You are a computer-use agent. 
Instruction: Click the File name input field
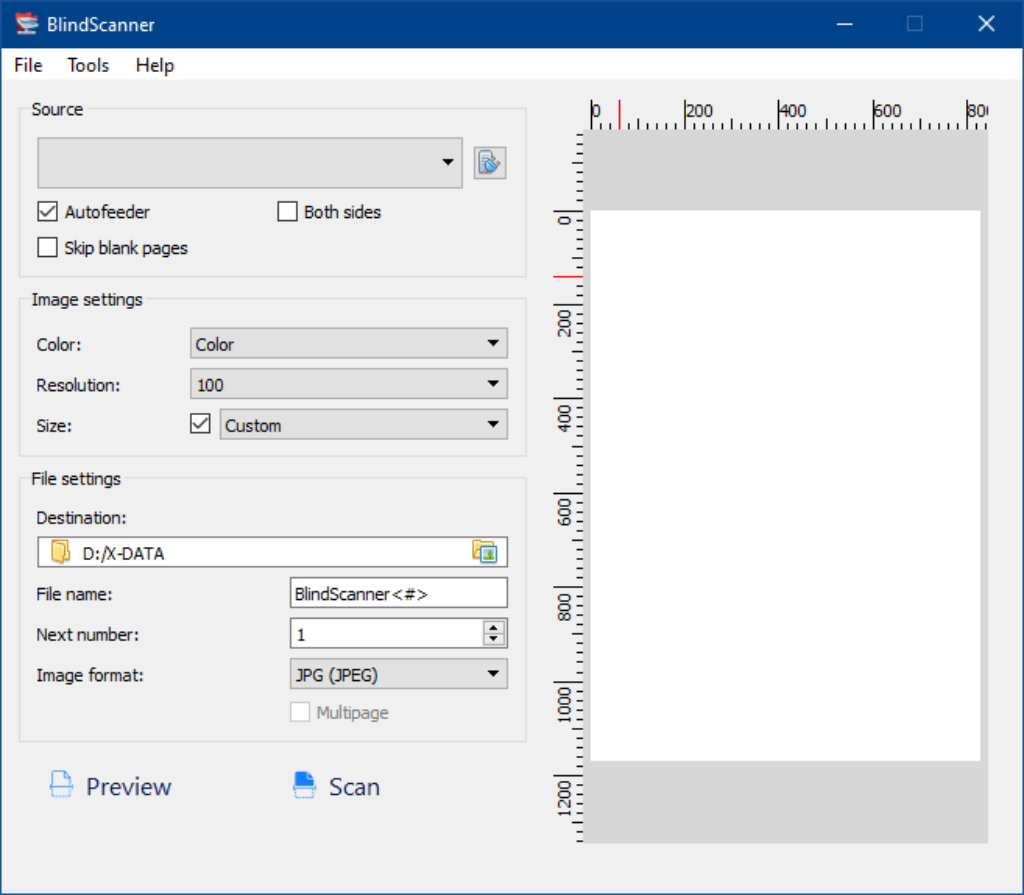(398, 593)
